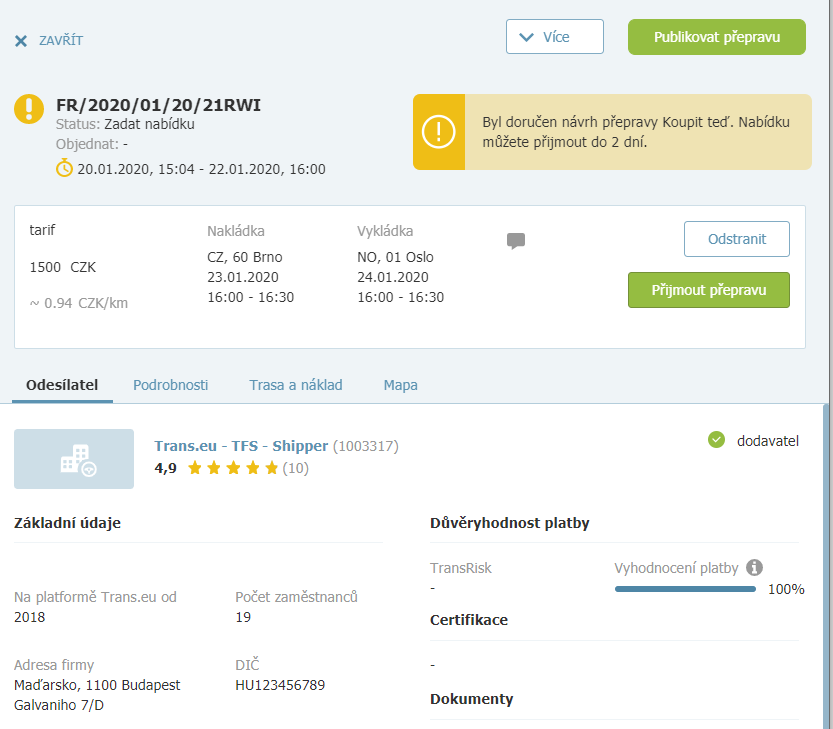Click the offer number FR/2020/01/20/21RWI

tap(158, 105)
